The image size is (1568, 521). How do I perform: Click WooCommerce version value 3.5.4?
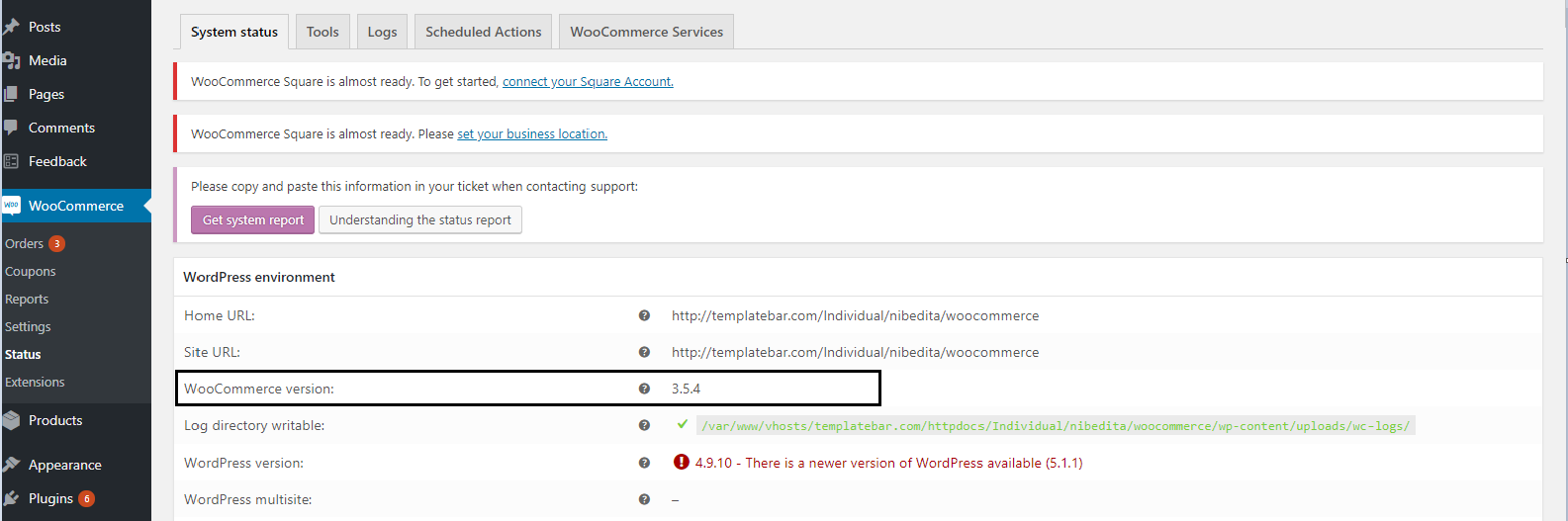click(x=686, y=389)
